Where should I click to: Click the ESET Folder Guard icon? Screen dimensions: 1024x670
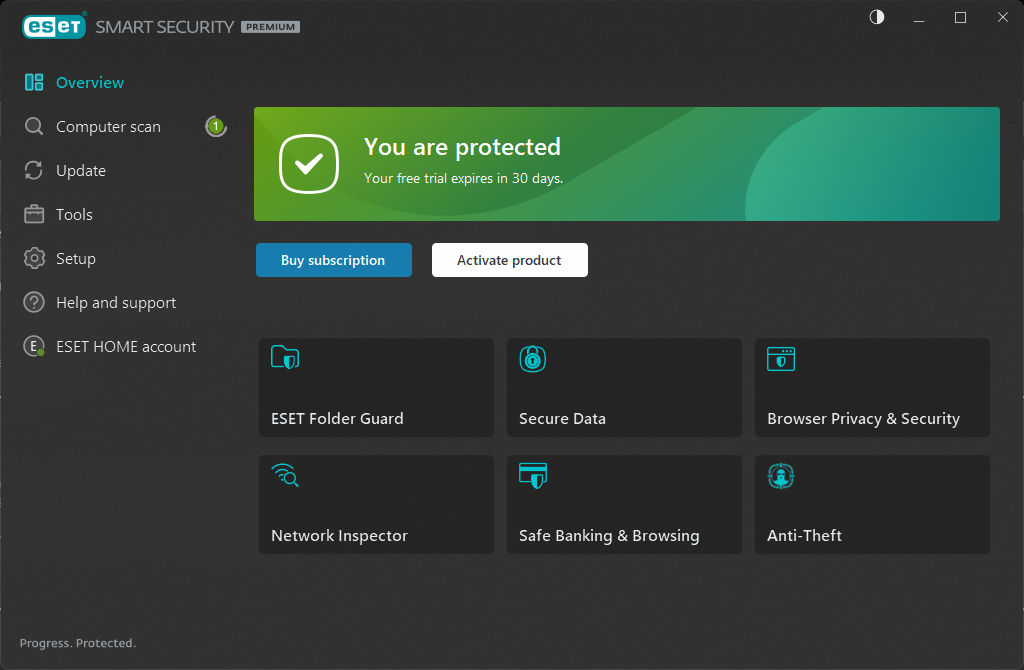click(285, 358)
